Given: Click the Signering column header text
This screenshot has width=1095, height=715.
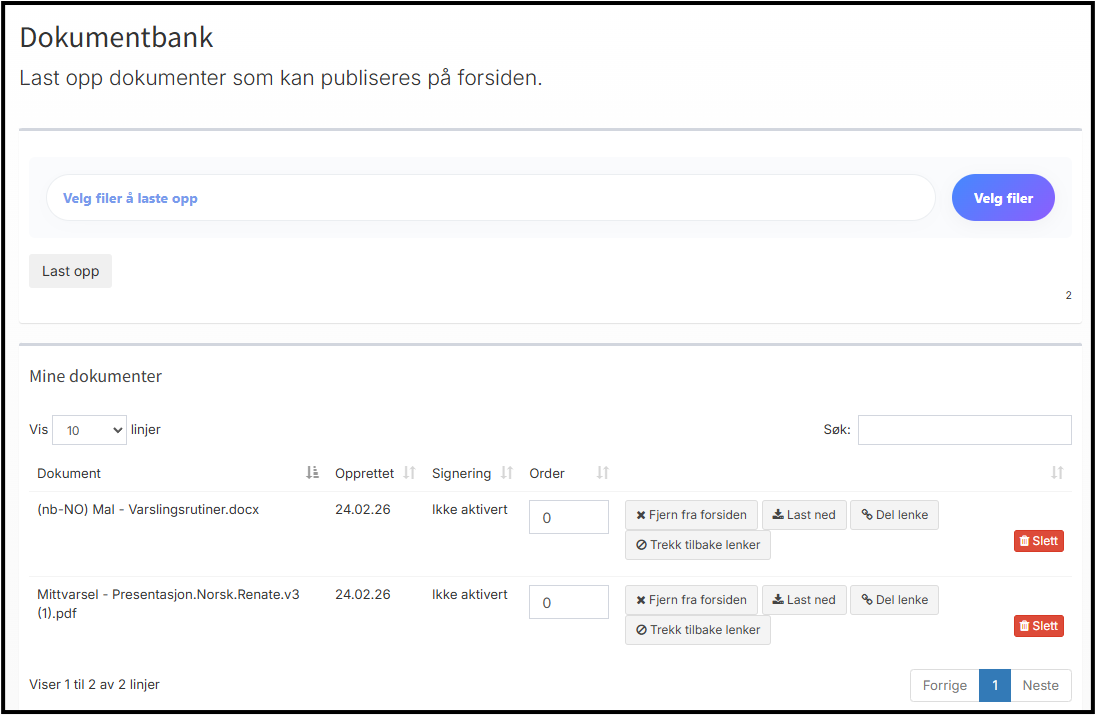Looking at the screenshot, I should pyautogui.click(x=462, y=473).
